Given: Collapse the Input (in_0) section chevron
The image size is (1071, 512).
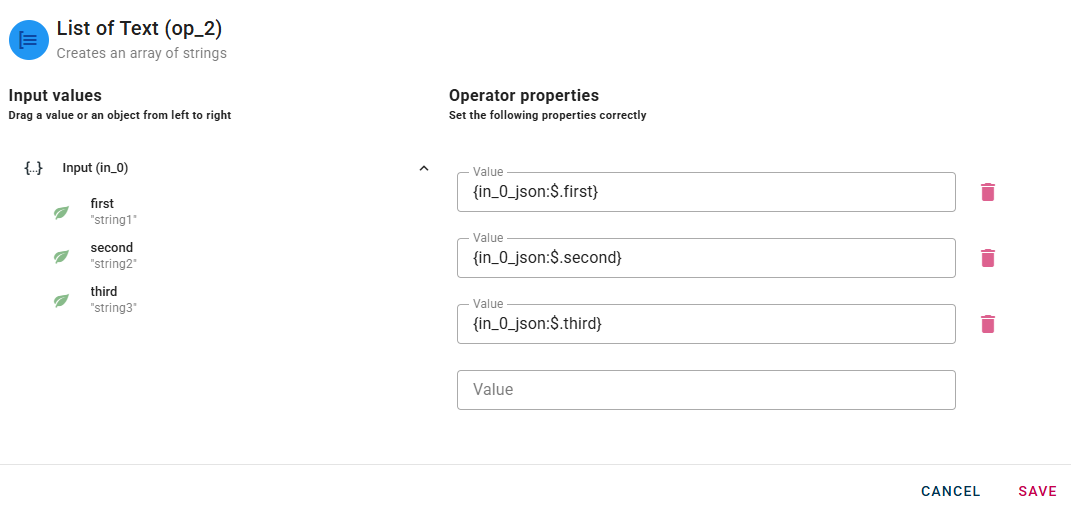Looking at the screenshot, I should coord(424,168).
